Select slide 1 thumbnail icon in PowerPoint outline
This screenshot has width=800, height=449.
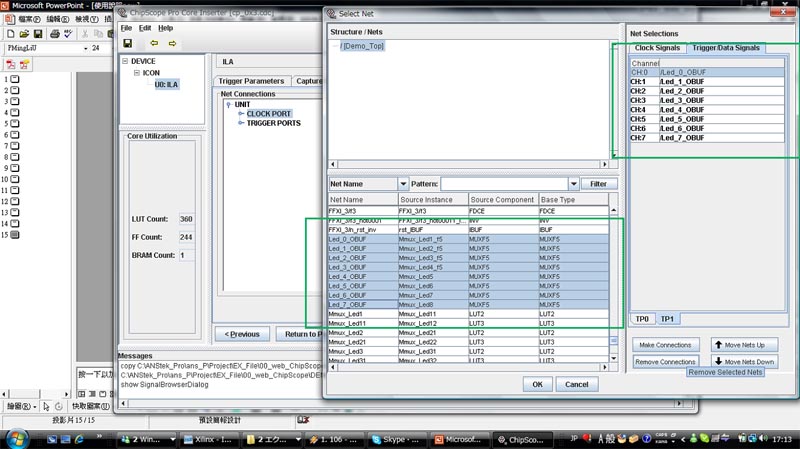pyautogui.click(x=15, y=79)
